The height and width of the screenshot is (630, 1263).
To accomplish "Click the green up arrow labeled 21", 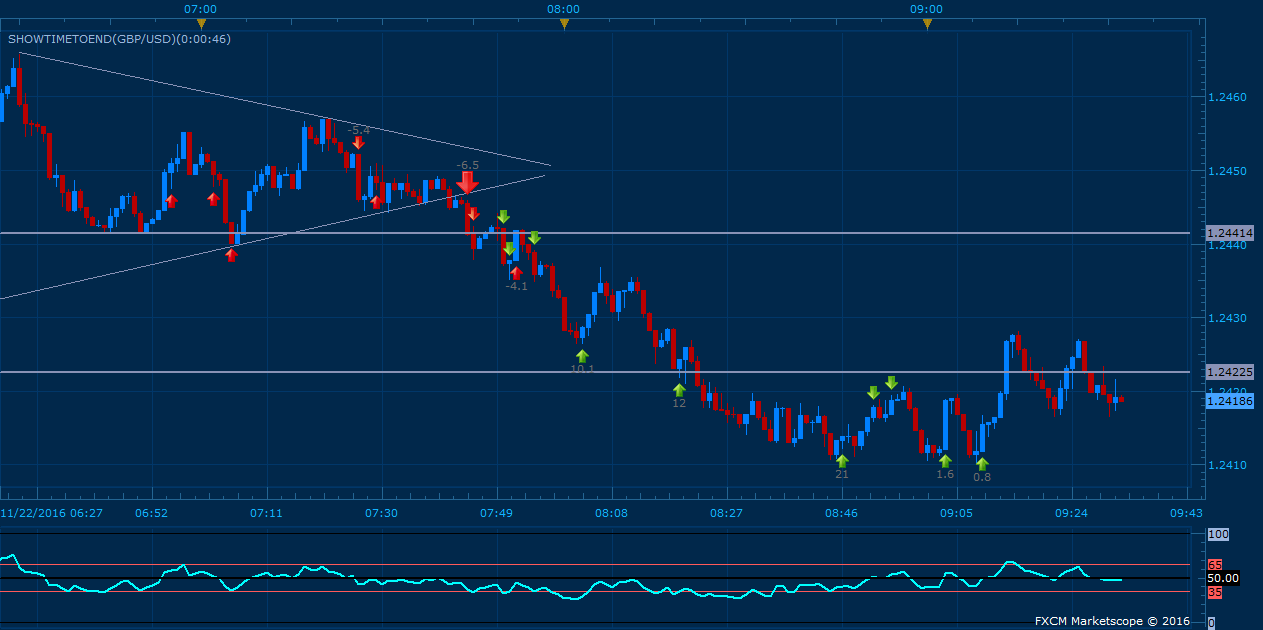I will 842,461.
